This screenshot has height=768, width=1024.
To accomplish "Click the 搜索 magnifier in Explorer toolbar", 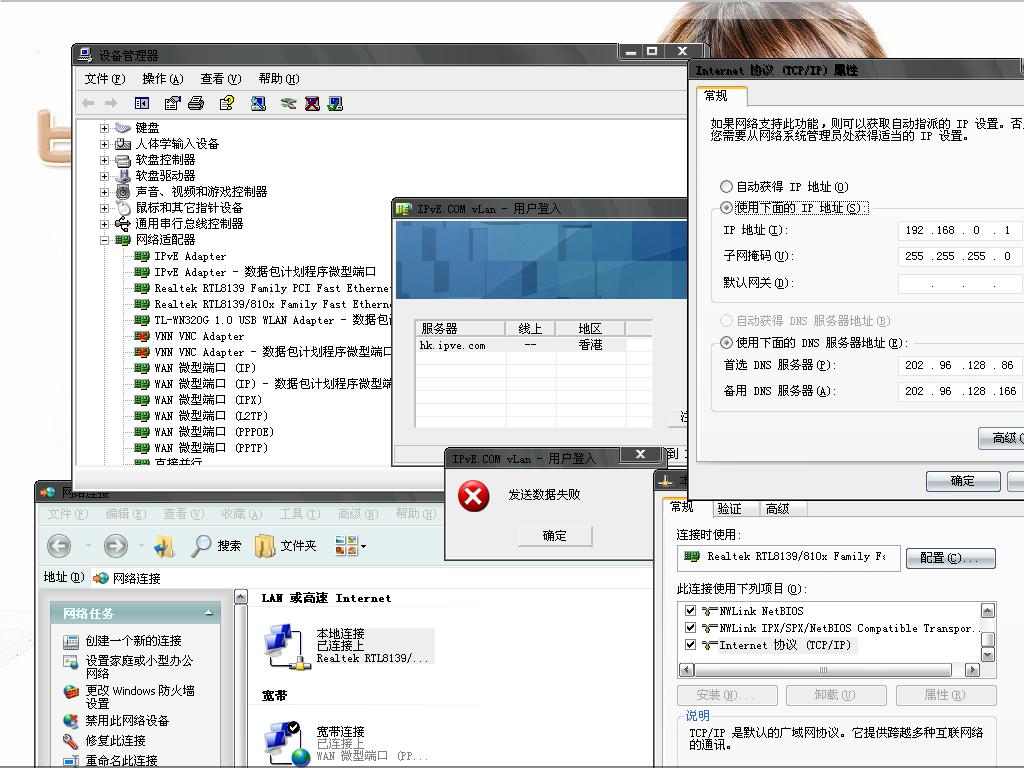I will pos(202,546).
